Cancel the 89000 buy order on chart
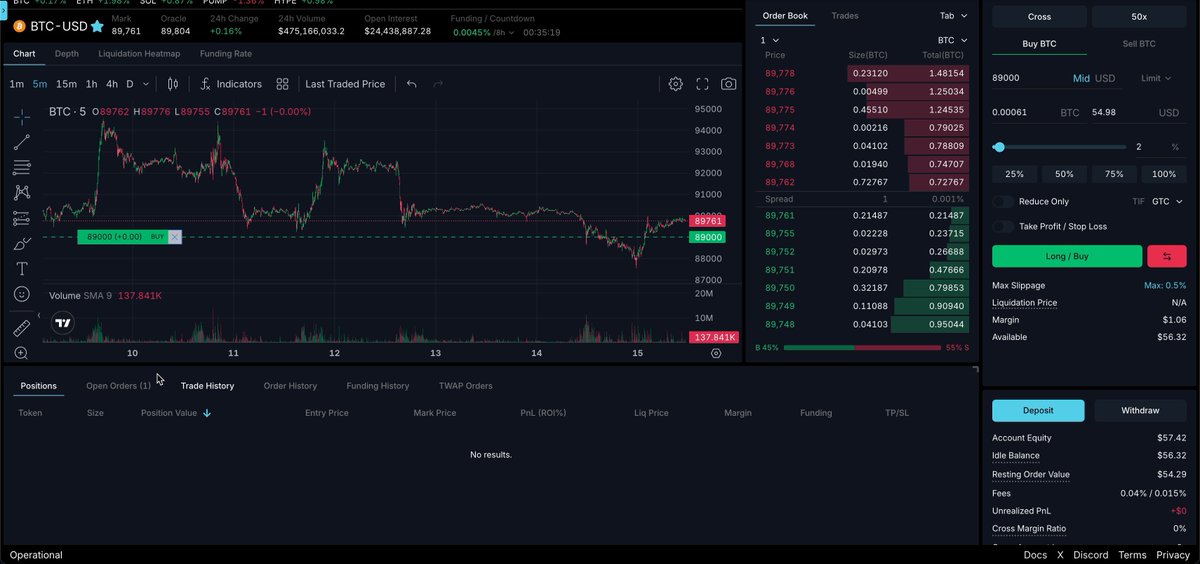 175,237
